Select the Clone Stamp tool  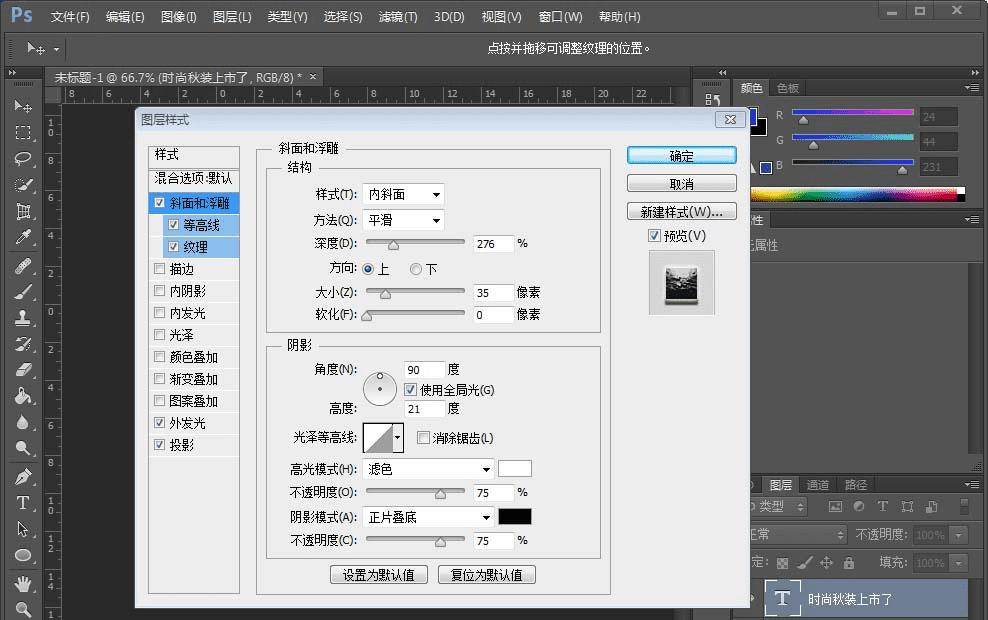(23, 318)
